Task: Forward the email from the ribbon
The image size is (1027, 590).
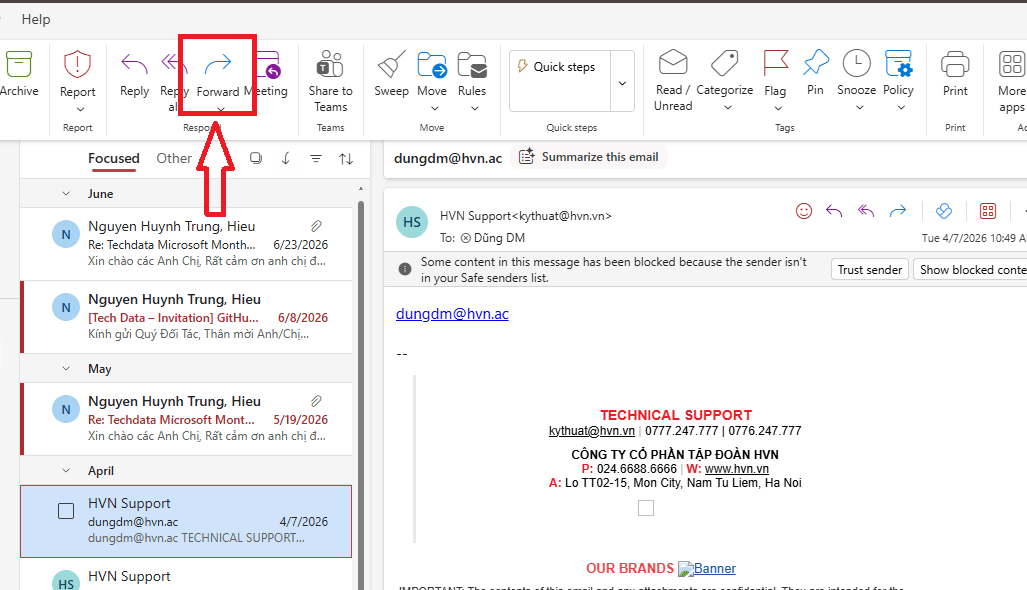Action: [217, 73]
